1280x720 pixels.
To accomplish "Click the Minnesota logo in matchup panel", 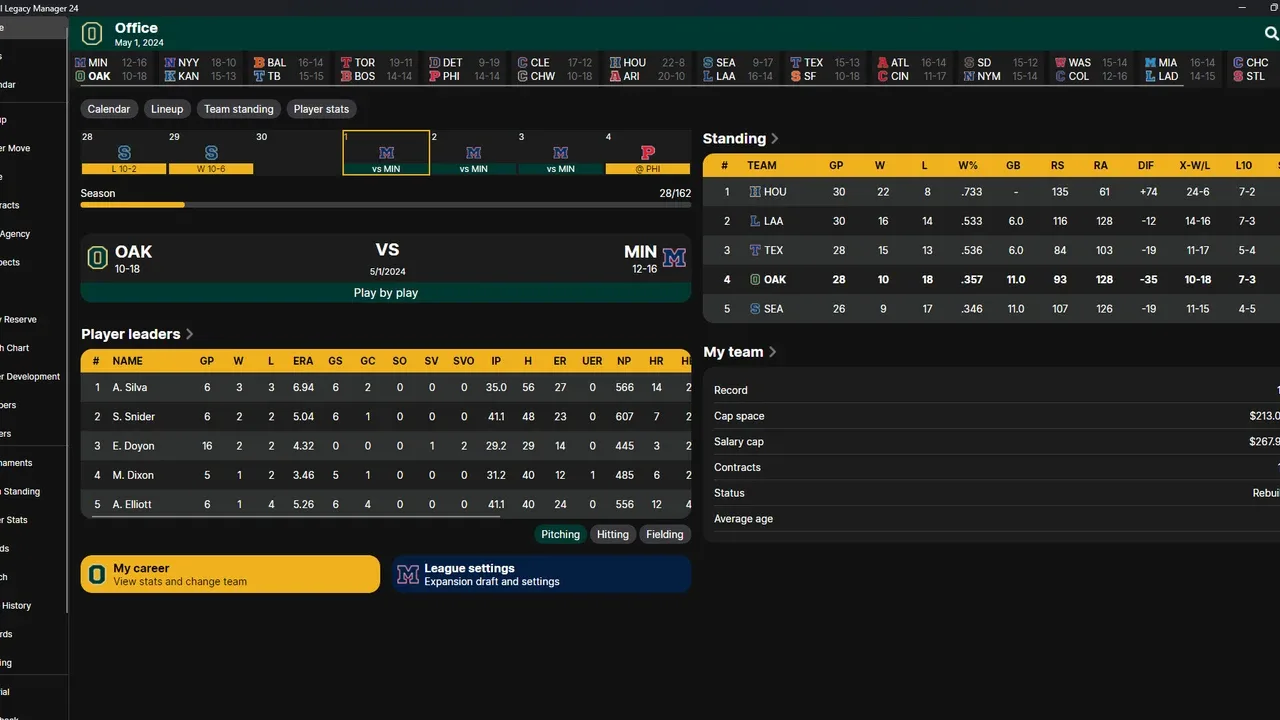I will tap(674, 258).
